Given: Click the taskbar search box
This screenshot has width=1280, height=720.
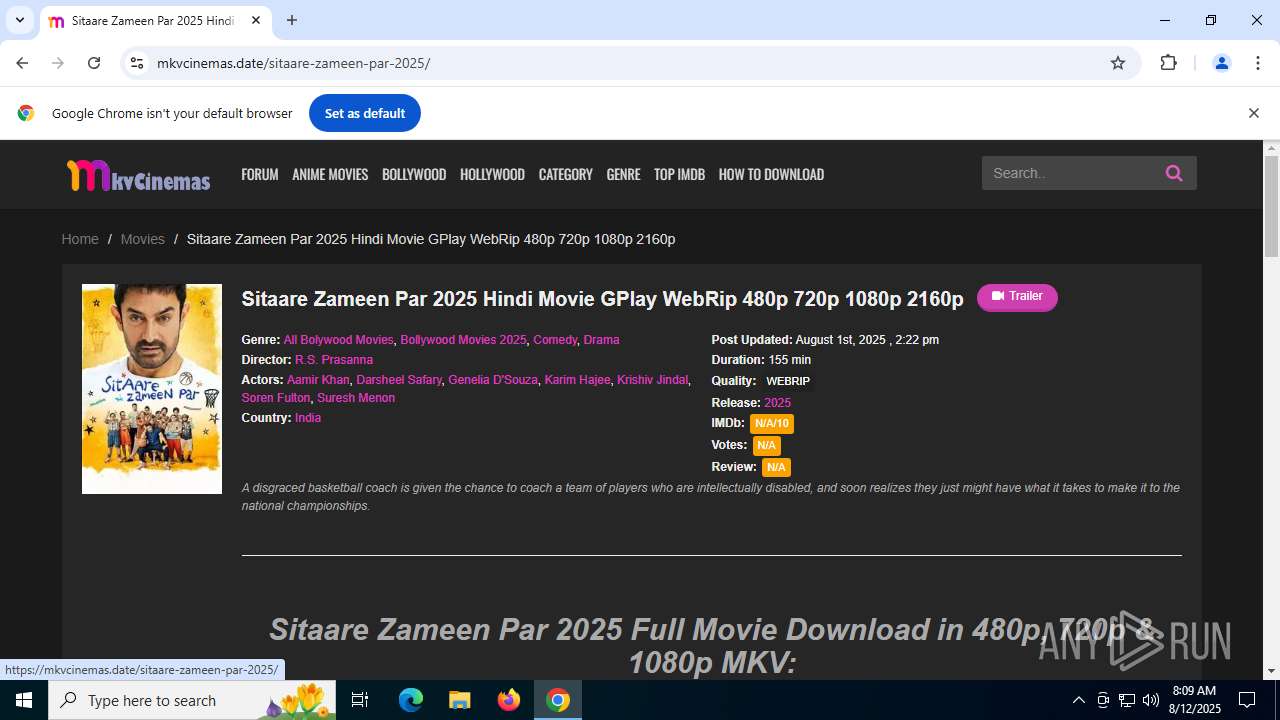Looking at the screenshot, I should click(x=193, y=700).
